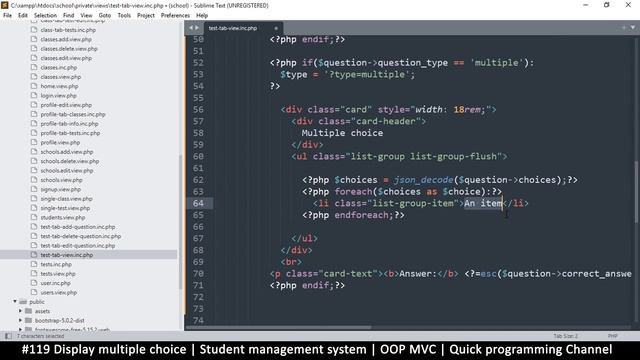The height and width of the screenshot is (360, 640).
Task: Open profile-tab-info.inc.php file
Action: tap(69, 124)
